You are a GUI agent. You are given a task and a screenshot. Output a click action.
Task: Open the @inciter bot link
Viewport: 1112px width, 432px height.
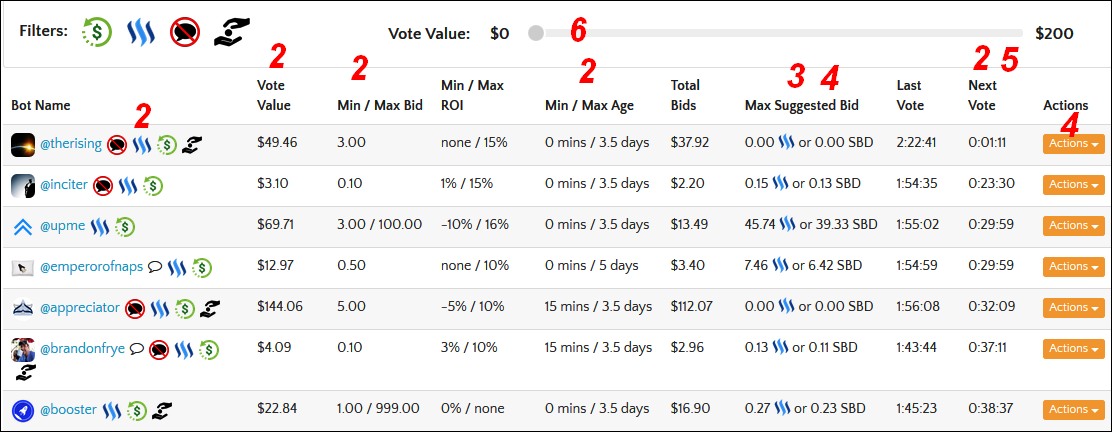point(63,185)
